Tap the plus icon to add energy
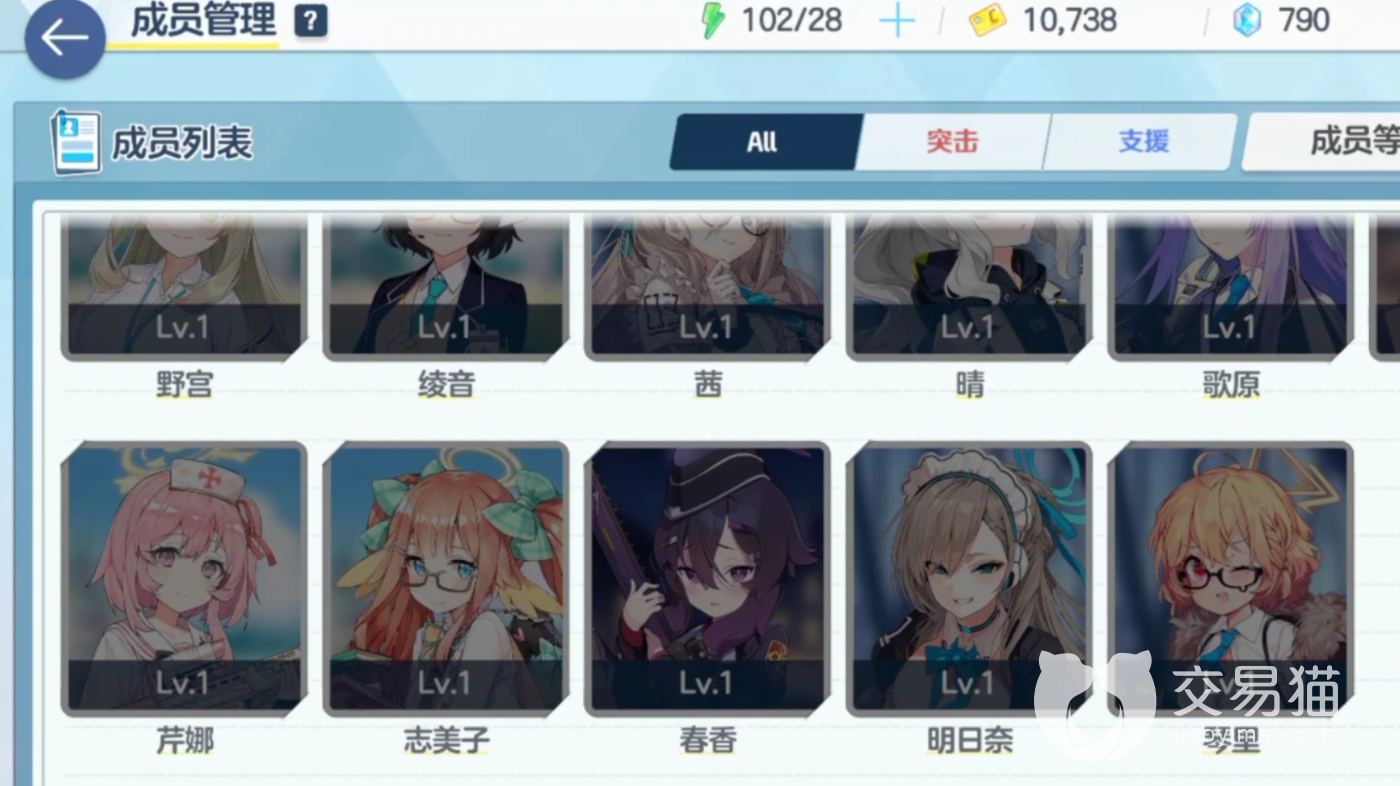The height and width of the screenshot is (786, 1400). point(897,21)
